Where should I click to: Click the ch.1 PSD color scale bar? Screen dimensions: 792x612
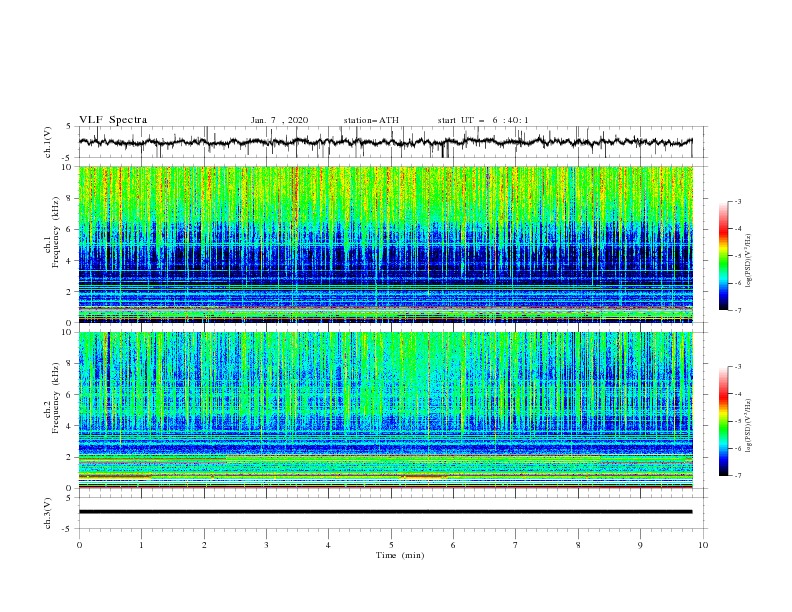[723, 256]
